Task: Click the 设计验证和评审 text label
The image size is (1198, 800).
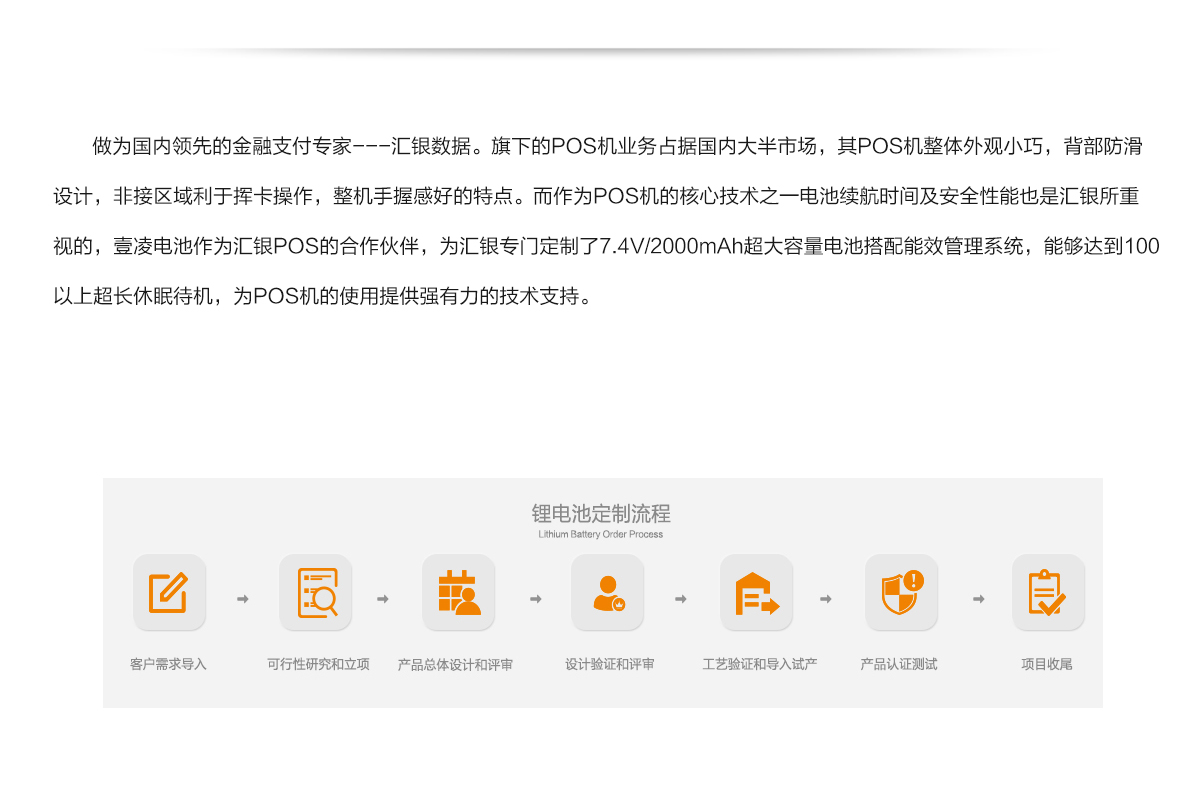Action: tap(609, 664)
